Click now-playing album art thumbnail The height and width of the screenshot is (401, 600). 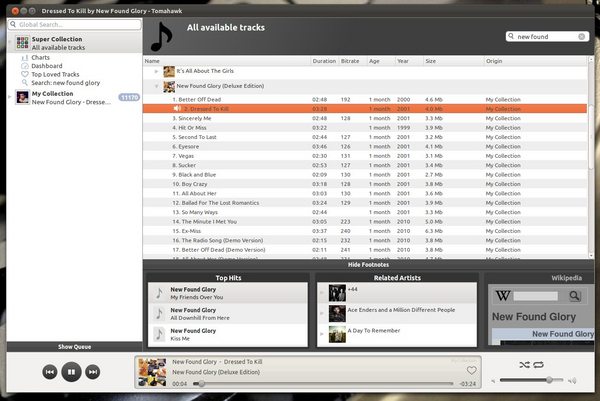(x=152, y=372)
